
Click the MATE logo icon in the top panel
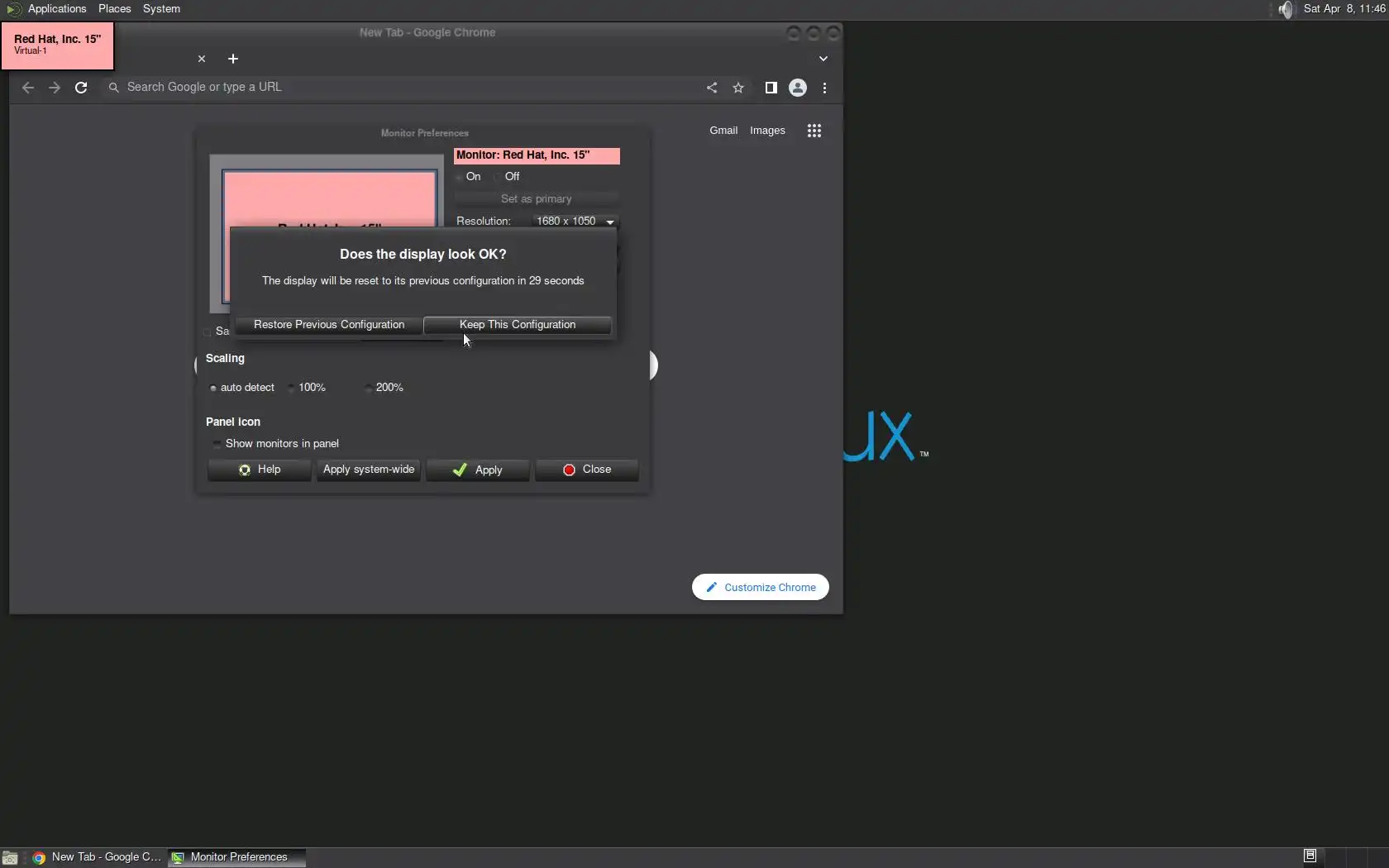coord(13,9)
